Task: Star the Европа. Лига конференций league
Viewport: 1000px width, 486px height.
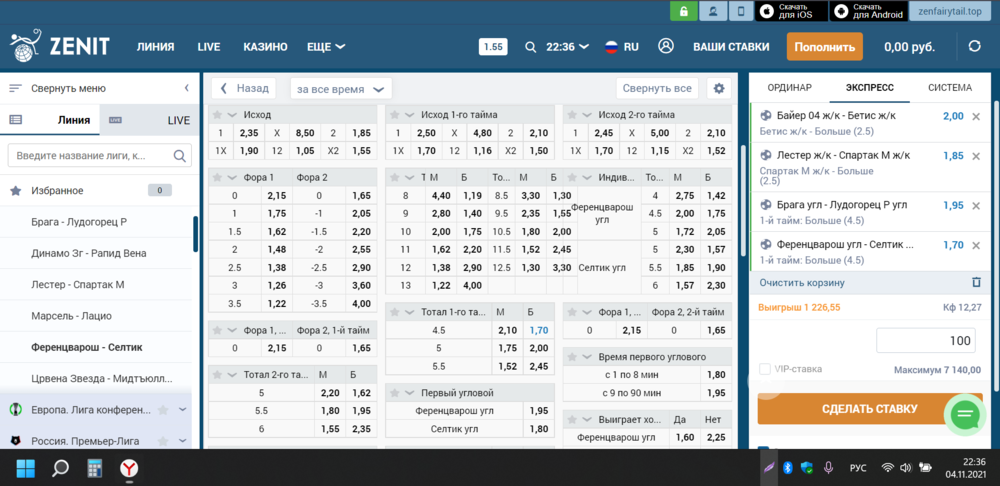Action: 163,409
